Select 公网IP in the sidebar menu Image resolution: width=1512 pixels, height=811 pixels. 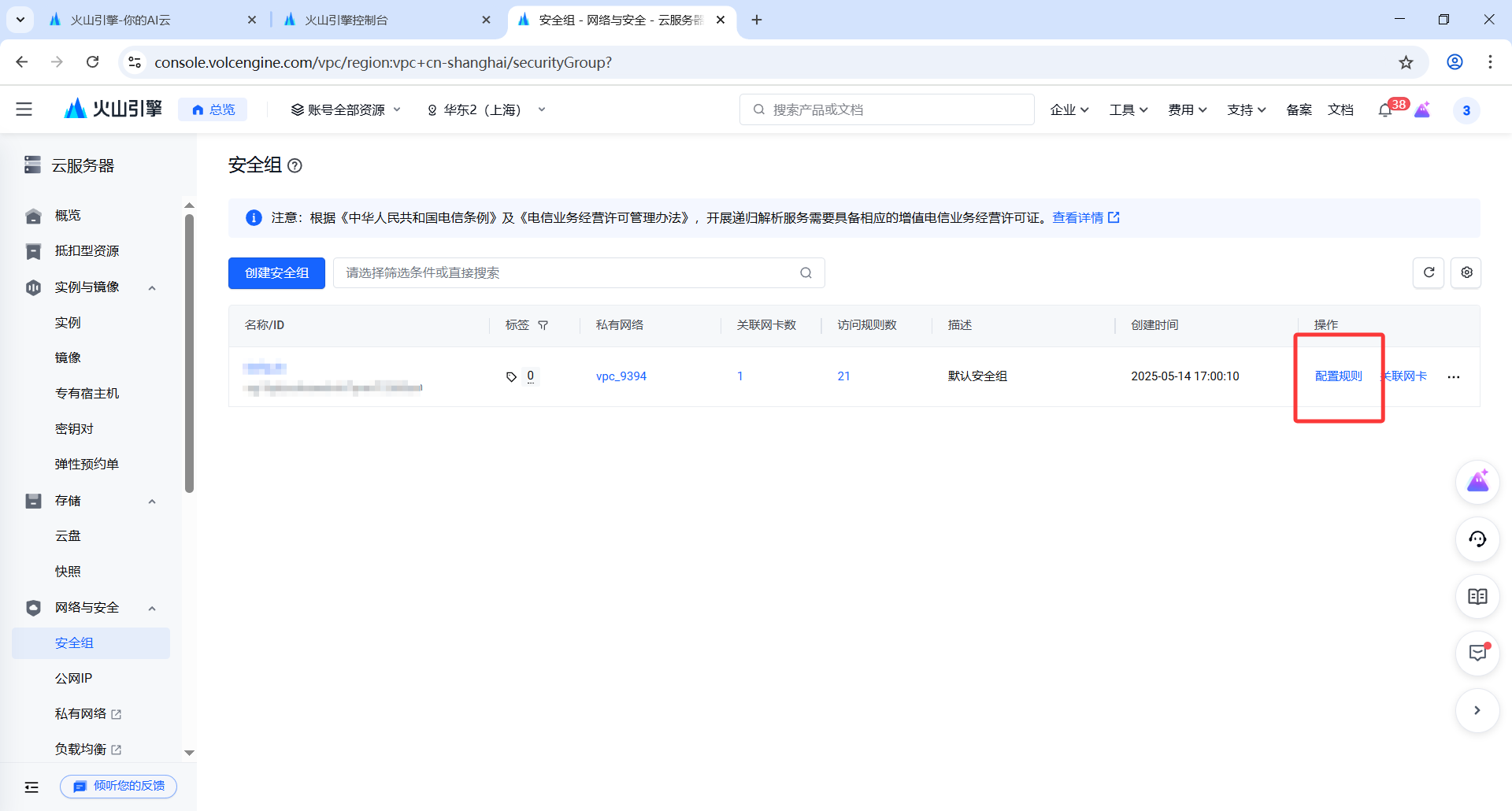73,678
